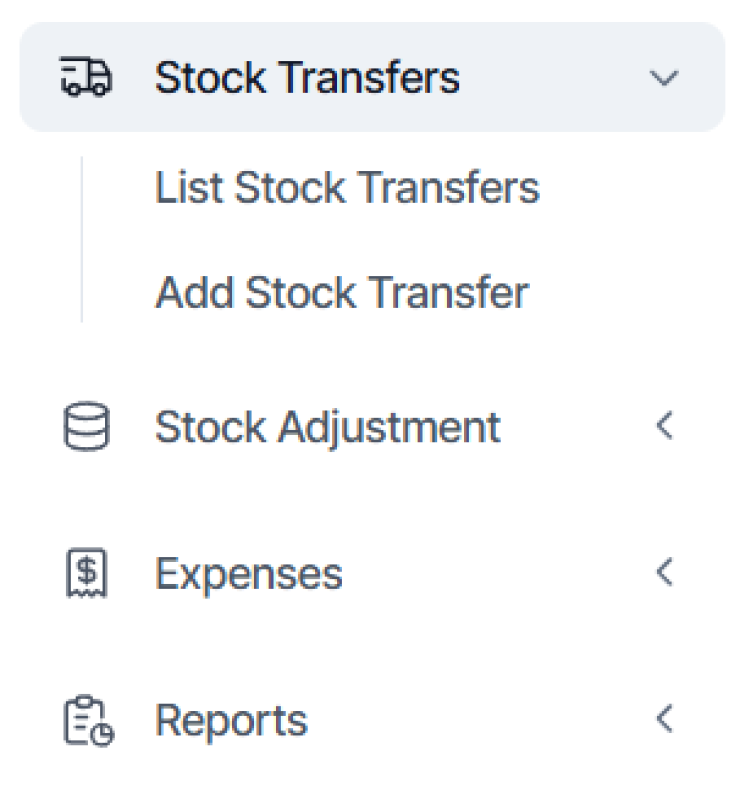Click empty space in the Reports row
This screenshot has width=740, height=799.
click(x=480, y=721)
